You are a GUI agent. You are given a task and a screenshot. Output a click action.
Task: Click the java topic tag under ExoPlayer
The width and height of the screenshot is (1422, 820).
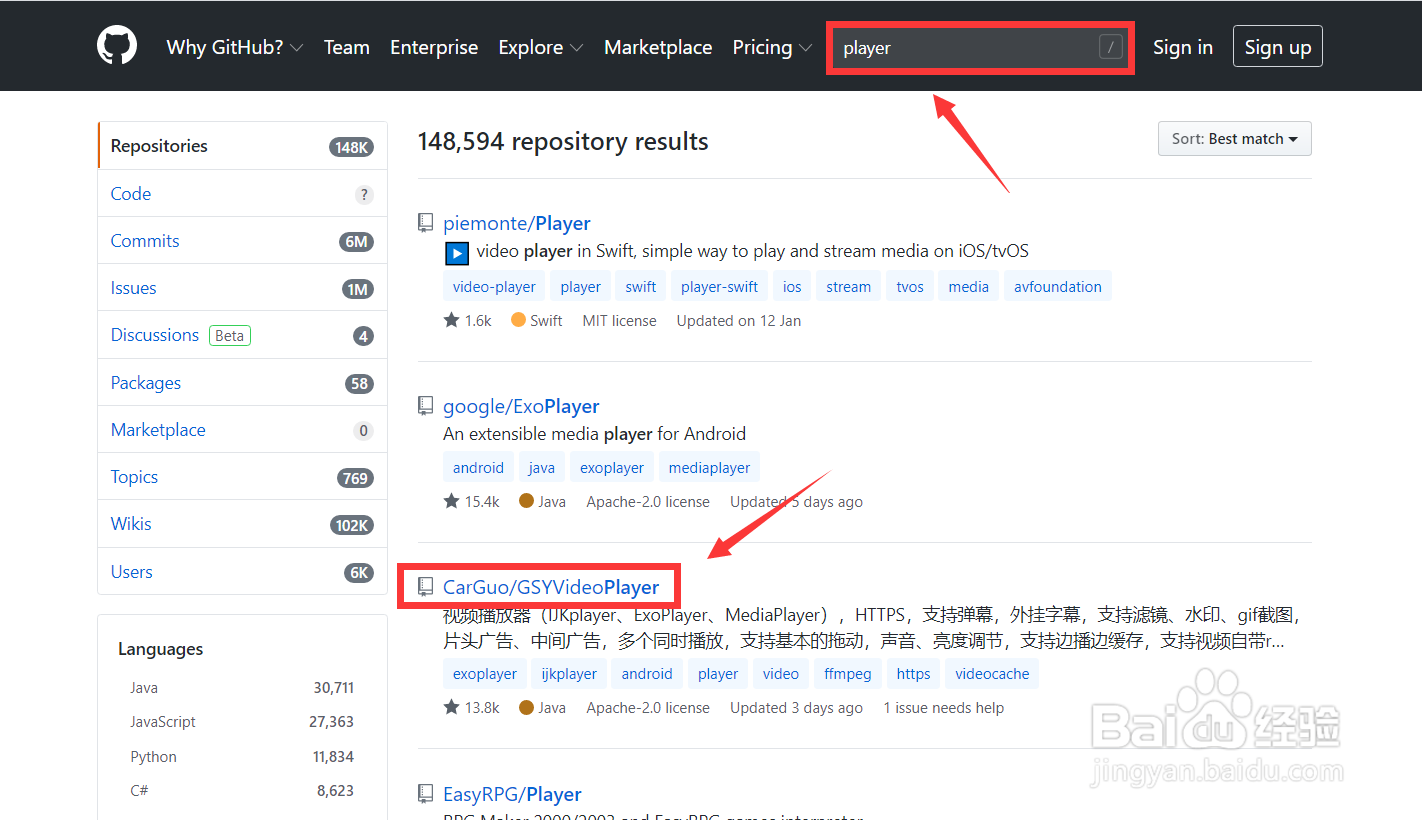tap(542, 468)
